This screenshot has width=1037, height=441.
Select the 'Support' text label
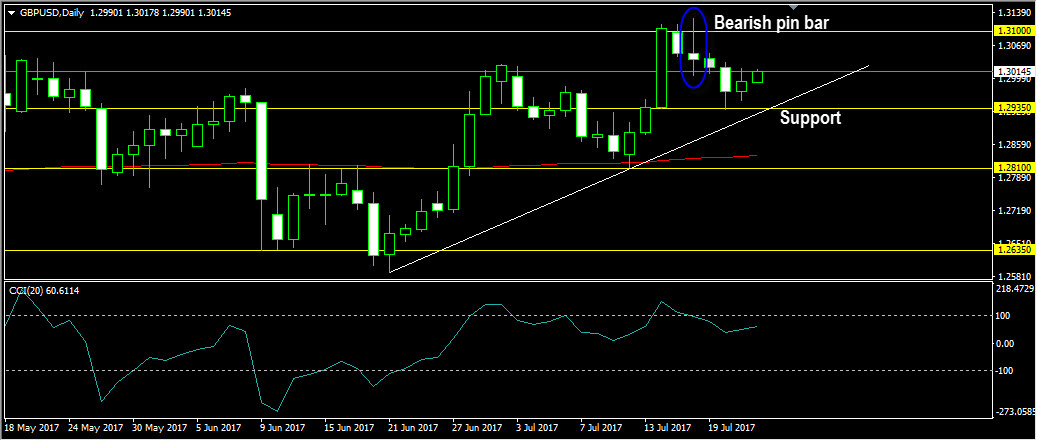click(x=811, y=118)
